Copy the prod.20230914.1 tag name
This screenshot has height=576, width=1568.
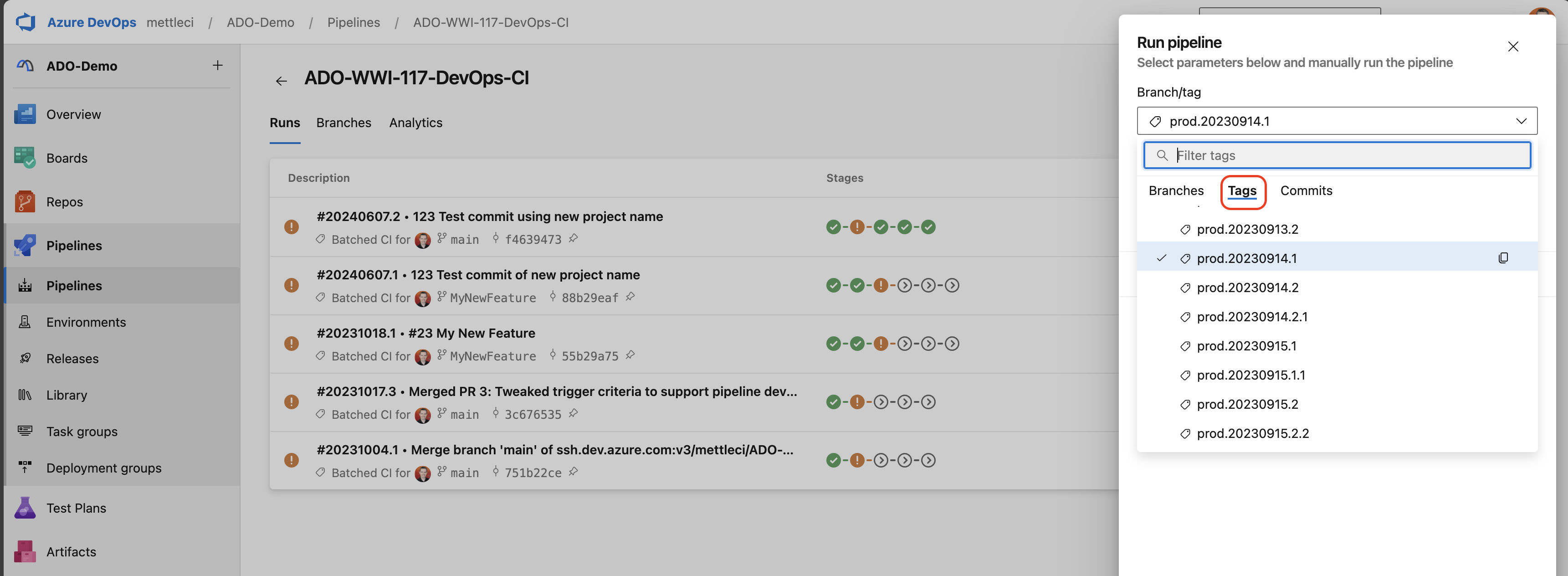[x=1503, y=258]
